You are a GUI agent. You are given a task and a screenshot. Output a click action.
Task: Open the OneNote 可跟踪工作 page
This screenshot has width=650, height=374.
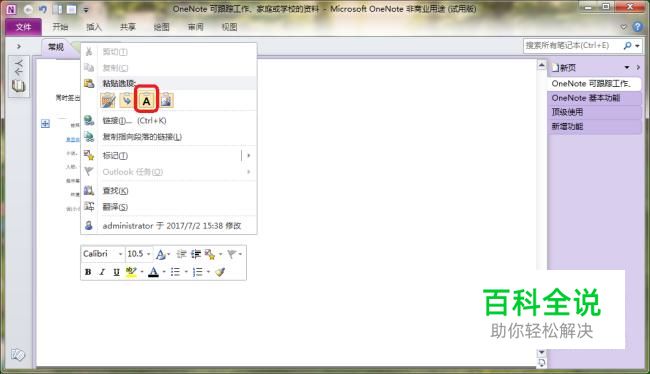594,84
